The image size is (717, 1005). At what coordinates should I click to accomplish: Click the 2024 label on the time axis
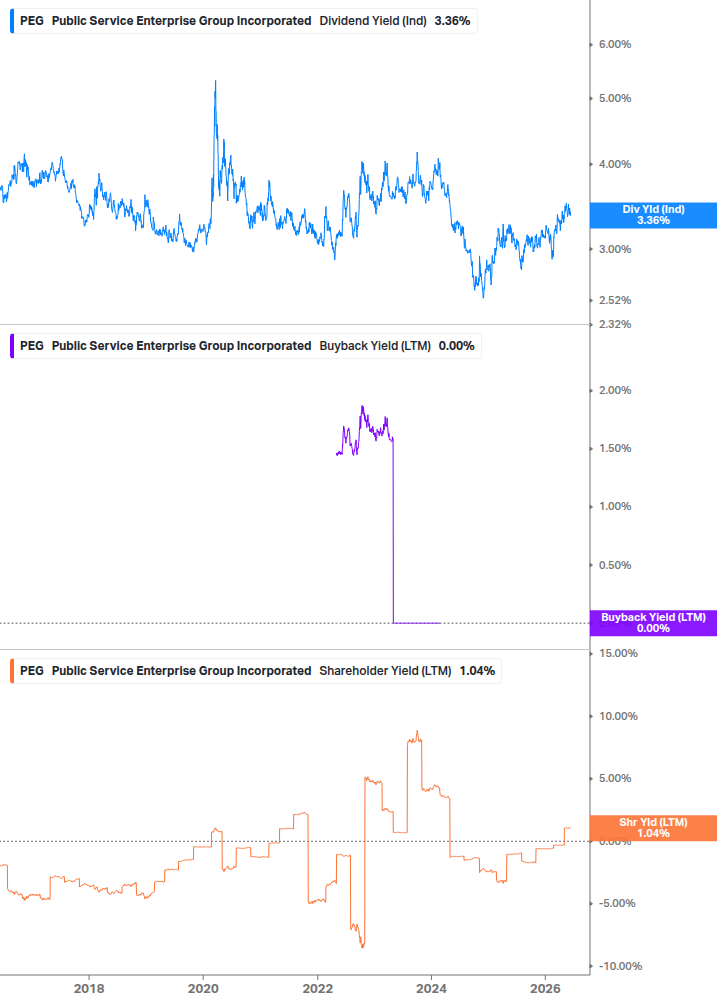coord(431,988)
